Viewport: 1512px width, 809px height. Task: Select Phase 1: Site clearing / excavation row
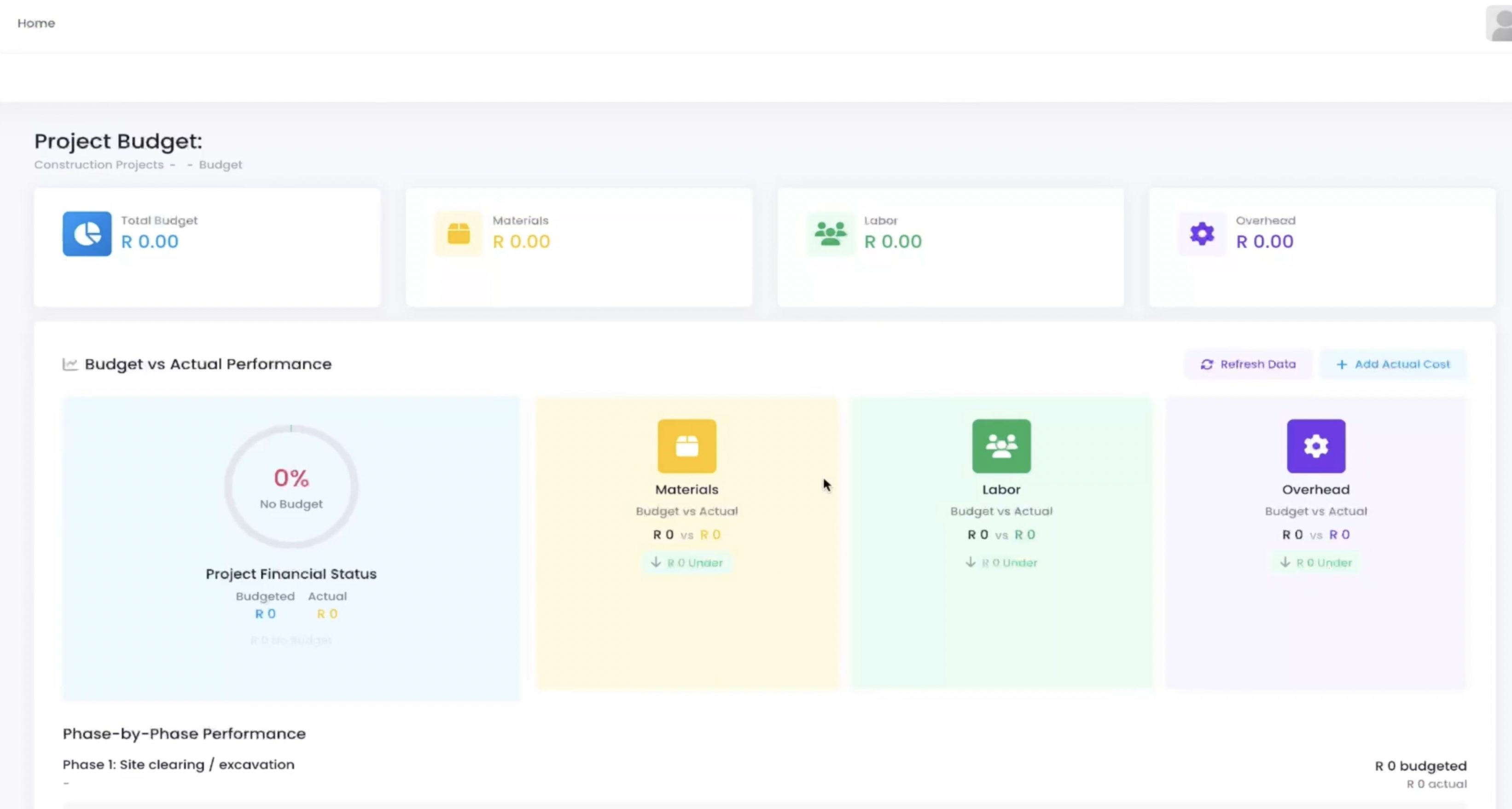click(x=179, y=764)
